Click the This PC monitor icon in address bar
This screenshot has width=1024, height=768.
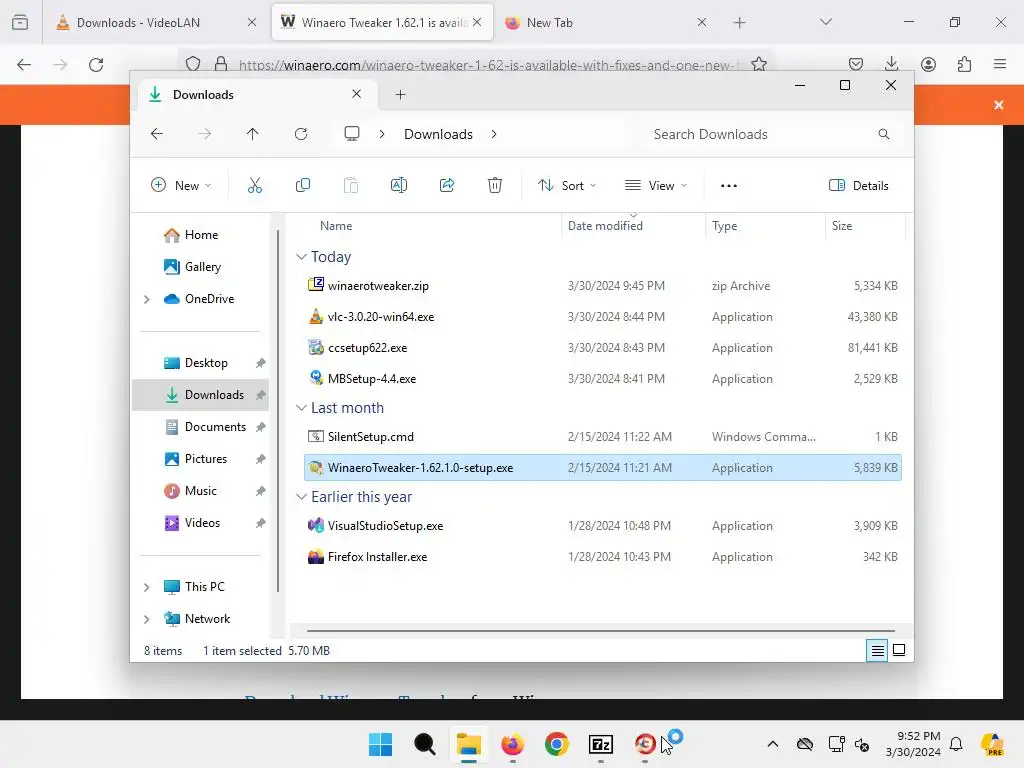pos(352,134)
